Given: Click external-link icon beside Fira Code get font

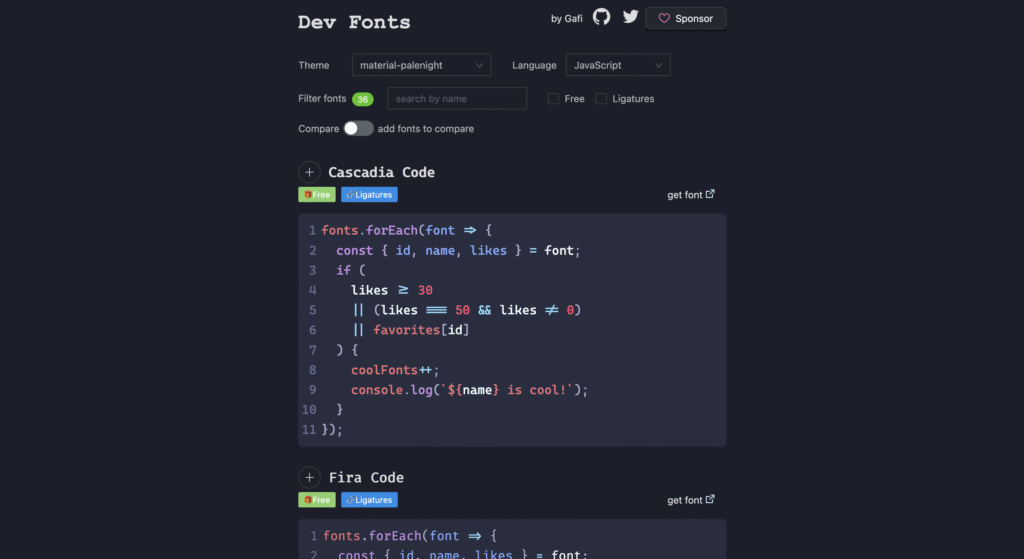Looking at the screenshot, I should tap(711, 500).
